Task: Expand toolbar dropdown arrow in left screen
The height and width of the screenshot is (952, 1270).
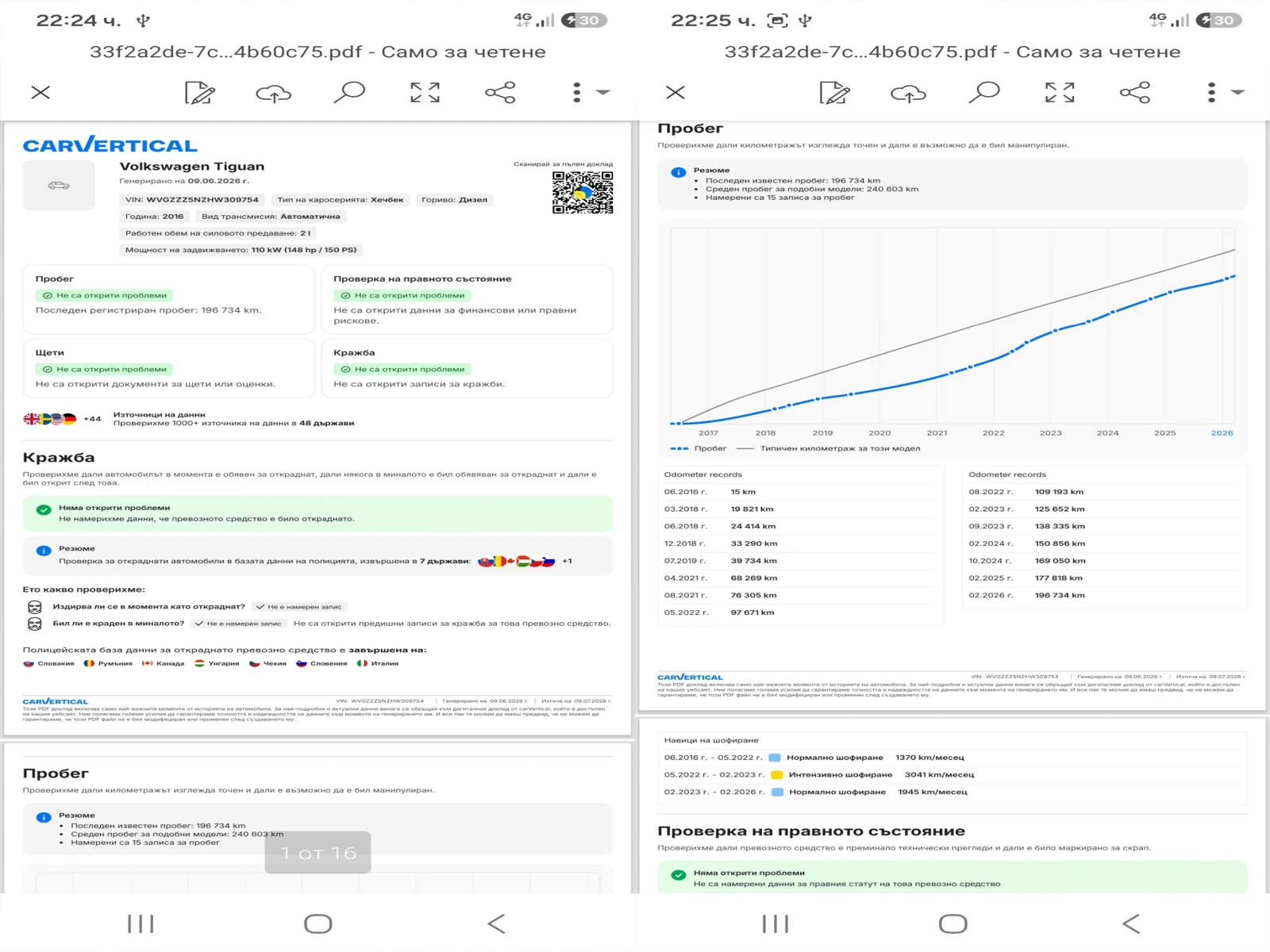Action: [x=603, y=92]
